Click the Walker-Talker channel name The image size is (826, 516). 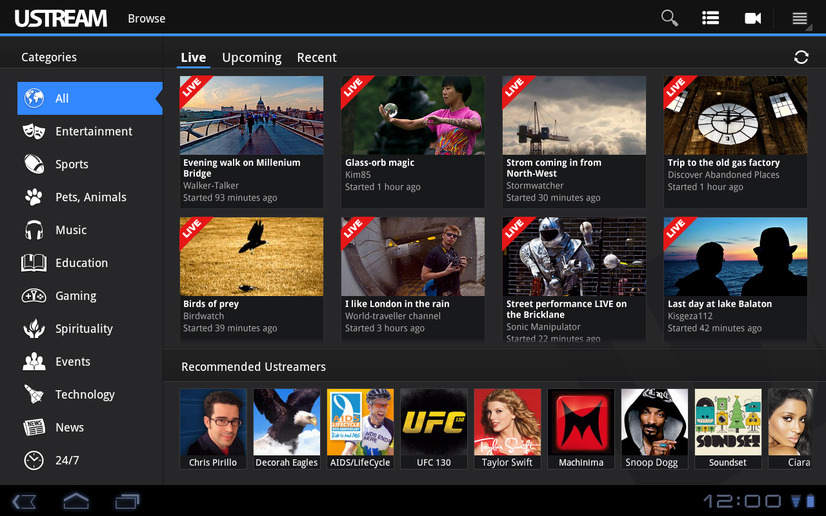click(x=211, y=185)
